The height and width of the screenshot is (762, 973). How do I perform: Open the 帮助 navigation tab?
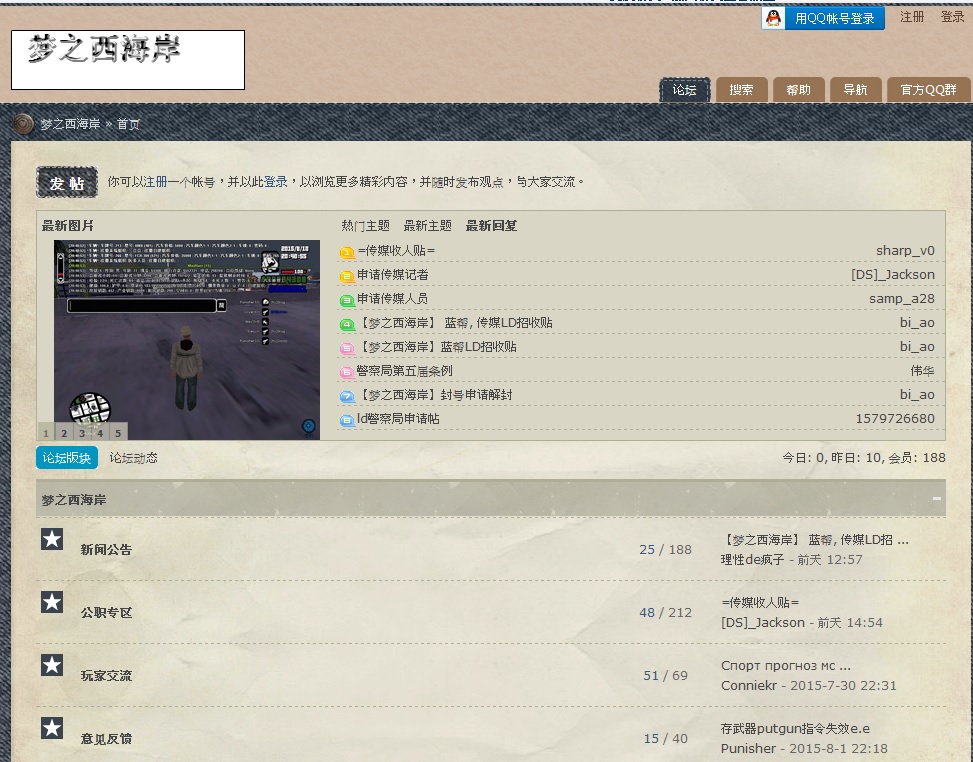pyautogui.click(x=799, y=90)
